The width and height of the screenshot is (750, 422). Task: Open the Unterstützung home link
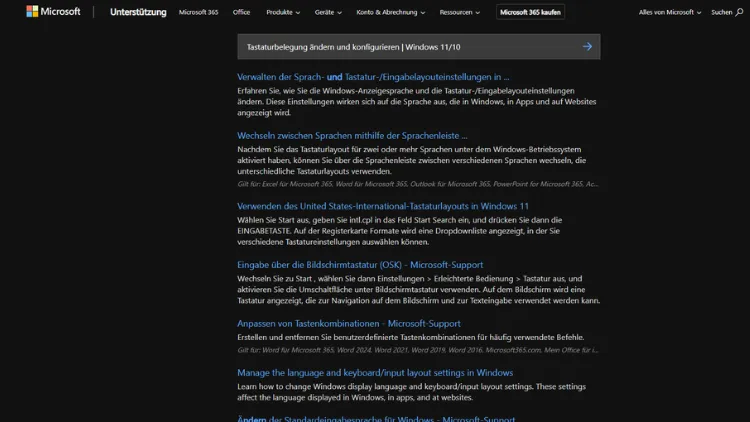(138, 12)
